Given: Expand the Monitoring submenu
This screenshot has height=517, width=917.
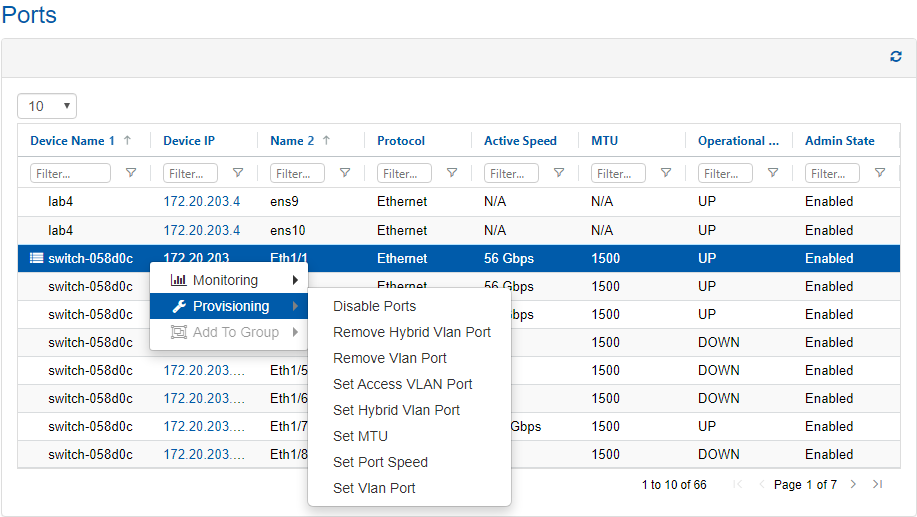Looking at the screenshot, I should [228, 280].
